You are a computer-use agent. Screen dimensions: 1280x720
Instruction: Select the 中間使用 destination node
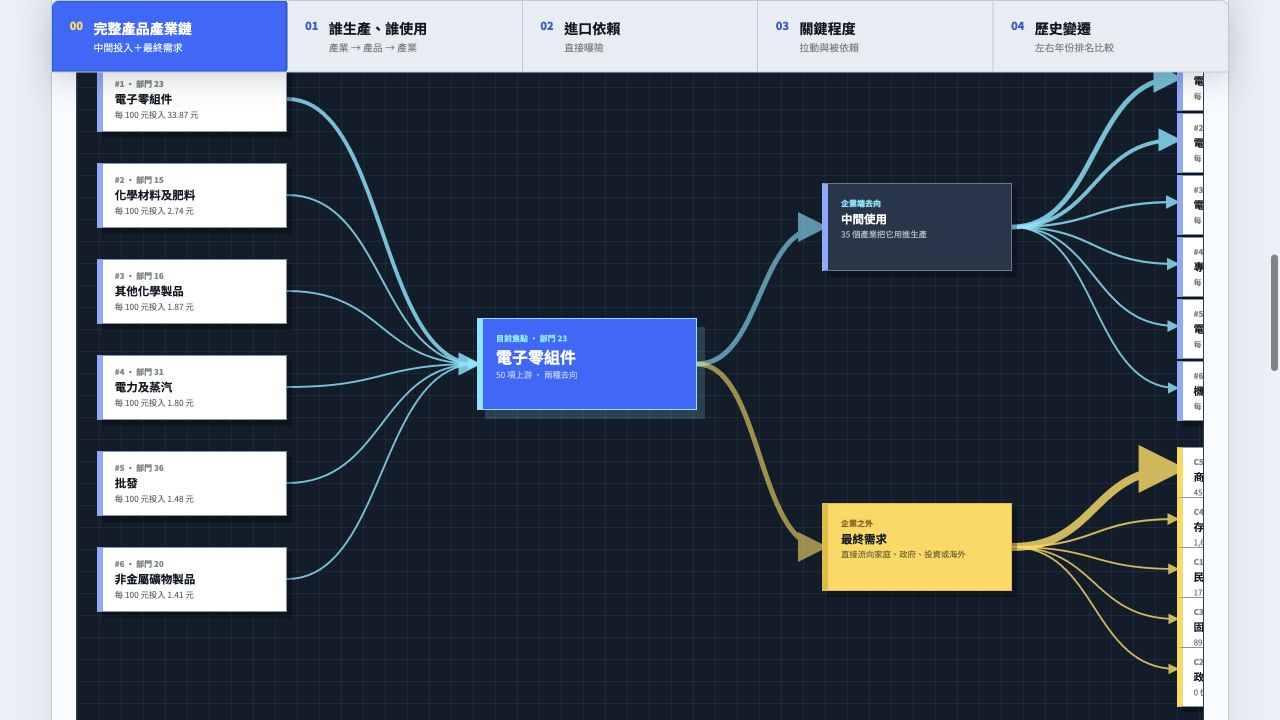click(917, 227)
